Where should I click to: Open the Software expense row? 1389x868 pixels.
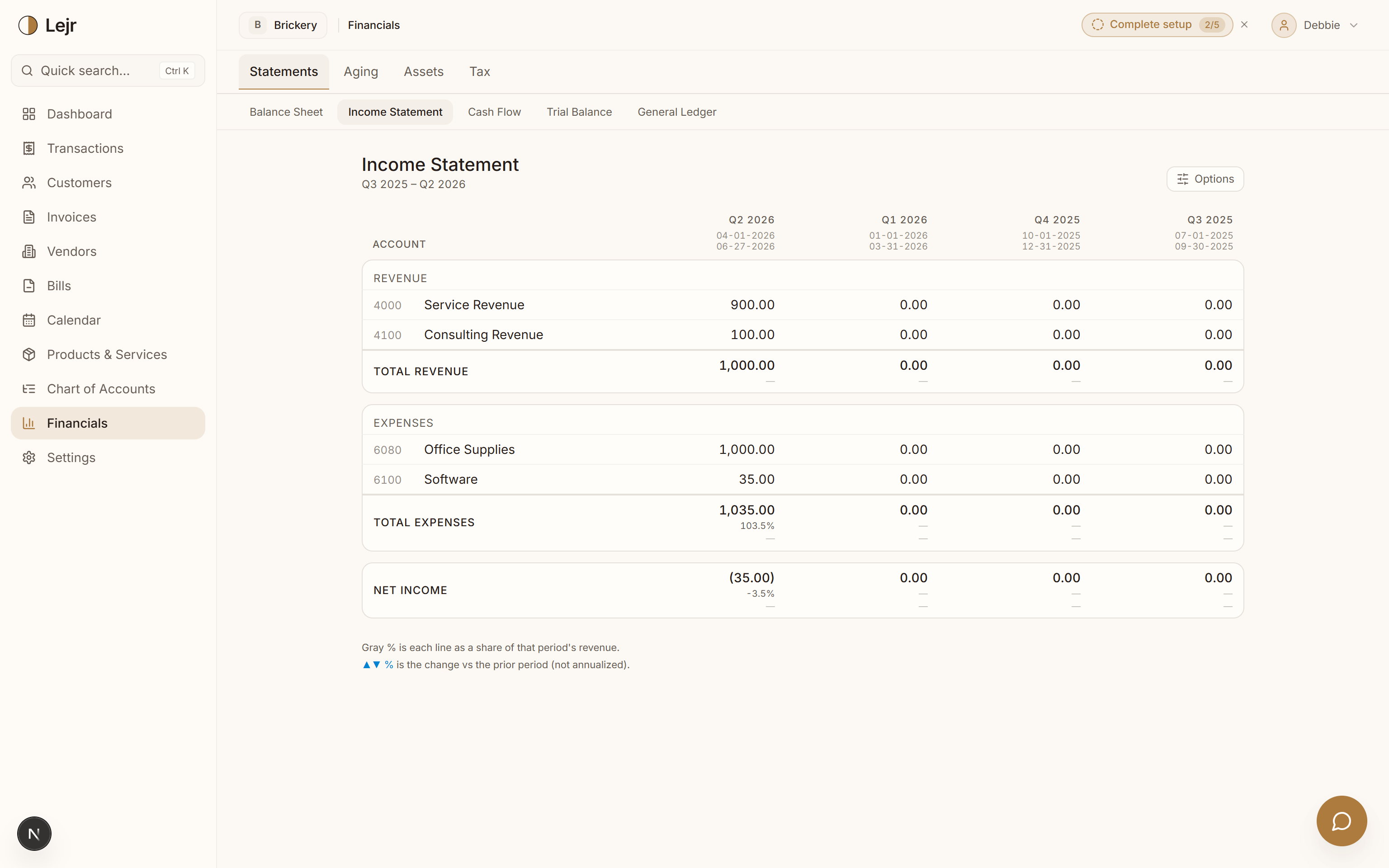point(803,479)
